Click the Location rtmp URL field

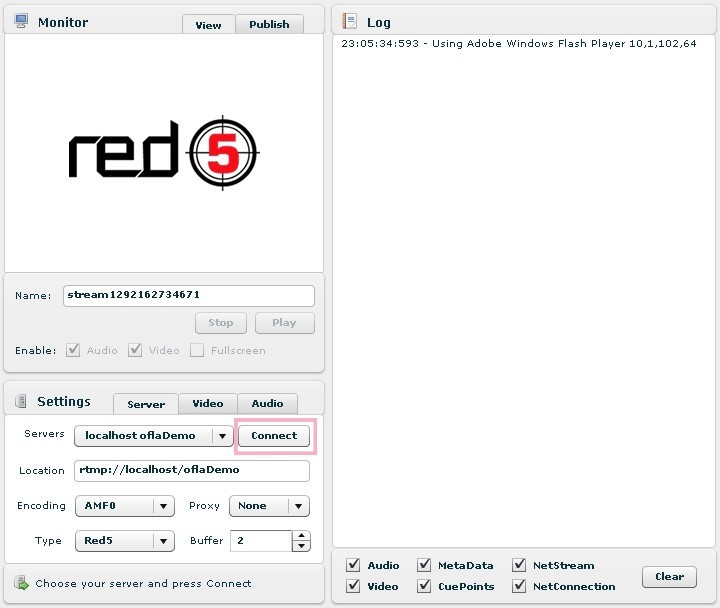click(x=192, y=471)
